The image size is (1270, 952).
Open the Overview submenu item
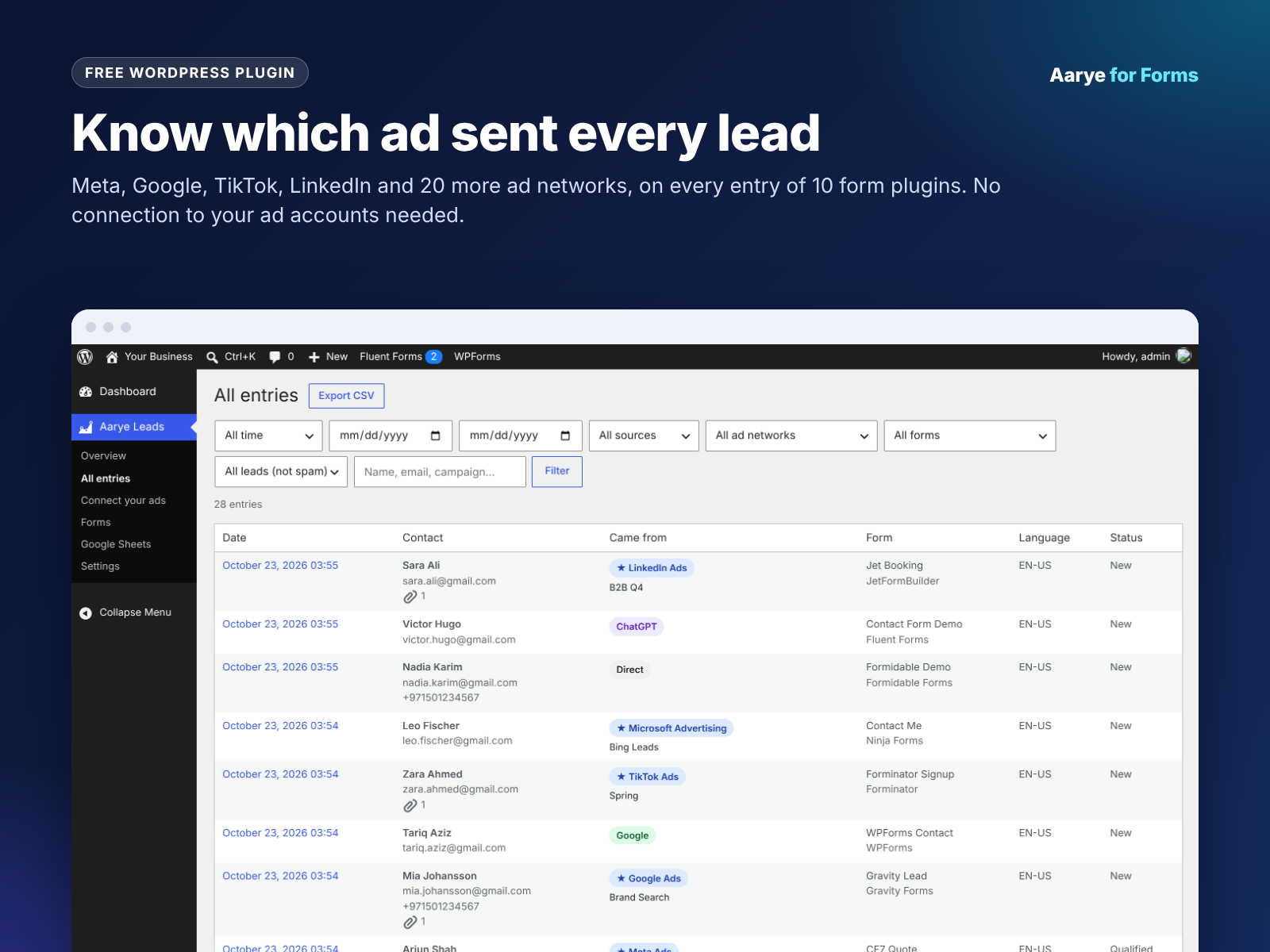tap(103, 456)
